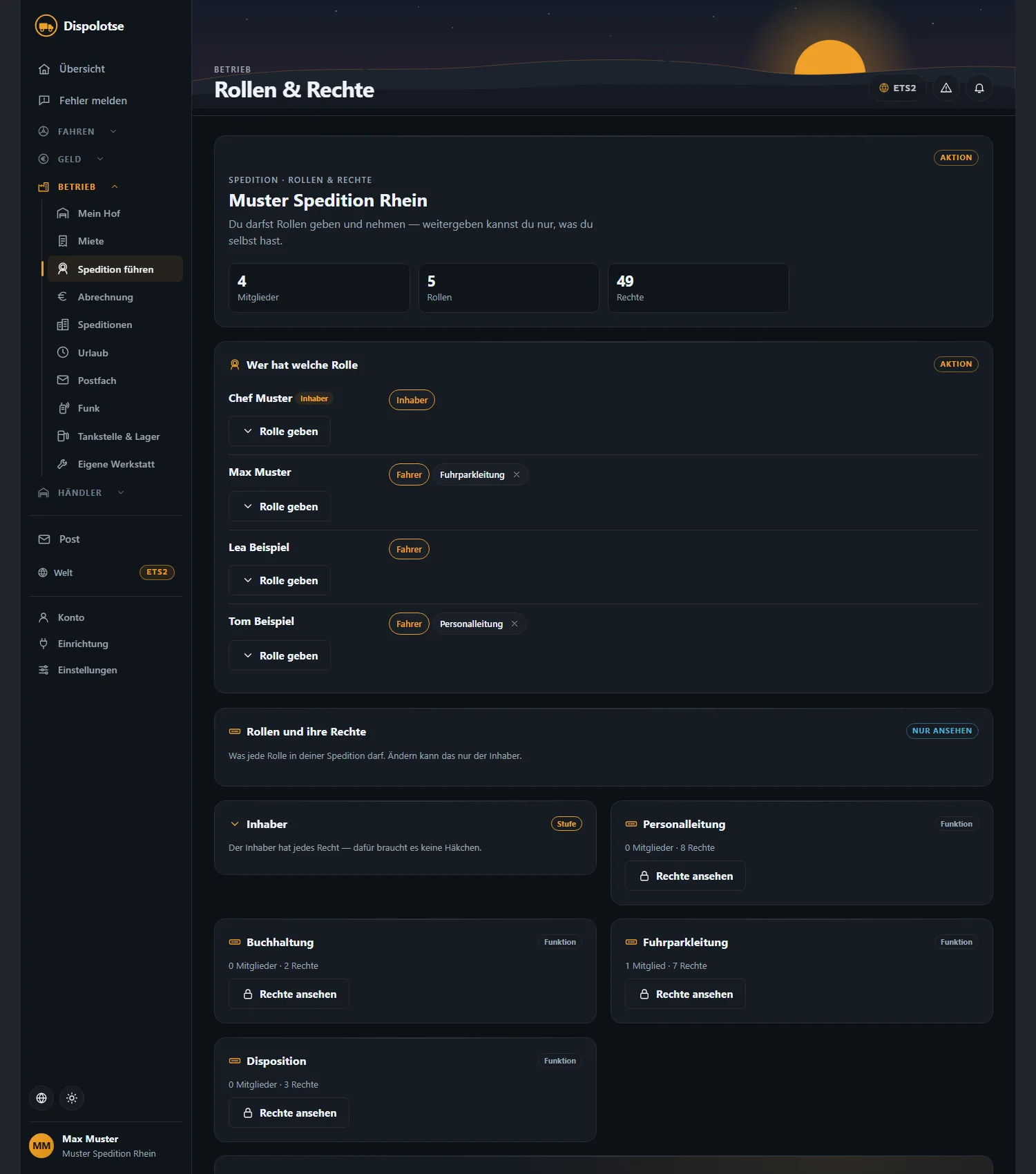Remove Fuhrparkleitung role from Max Muster
The image size is (1036, 1174).
click(x=517, y=474)
